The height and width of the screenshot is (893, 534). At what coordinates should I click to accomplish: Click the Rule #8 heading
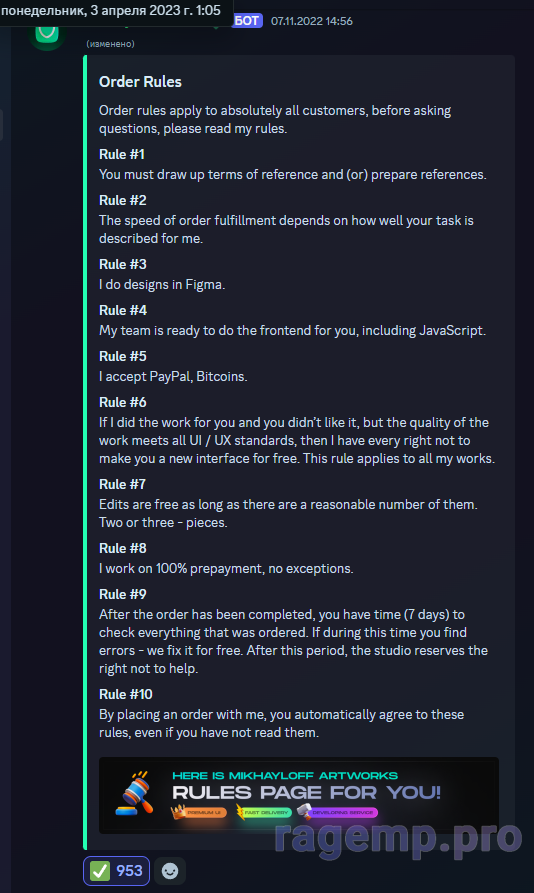(x=122, y=548)
